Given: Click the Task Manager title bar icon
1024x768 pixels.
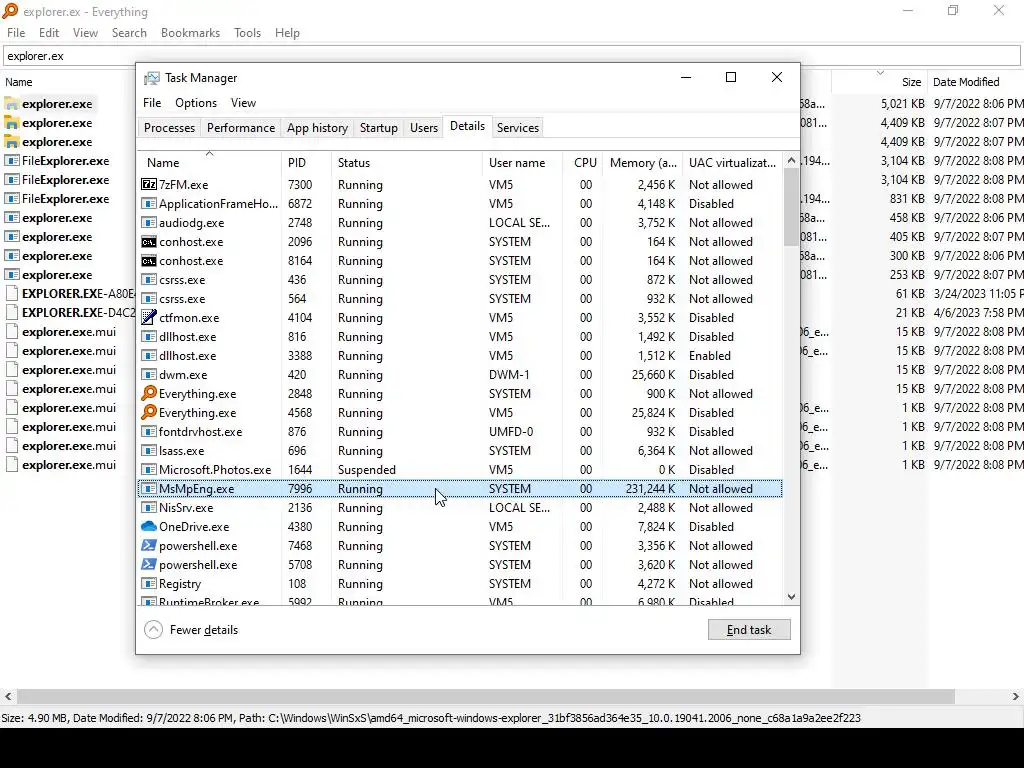Looking at the screenshot, I should coord(152,78).
